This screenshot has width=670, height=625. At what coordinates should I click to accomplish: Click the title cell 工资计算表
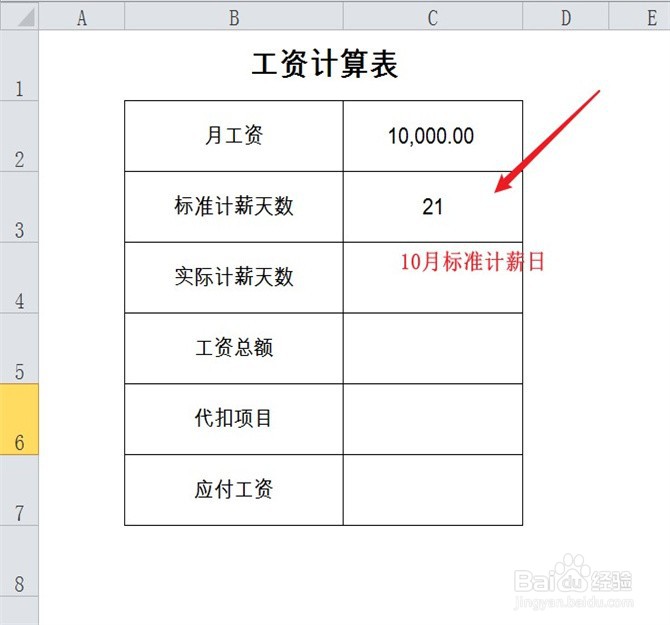[323, 65]
